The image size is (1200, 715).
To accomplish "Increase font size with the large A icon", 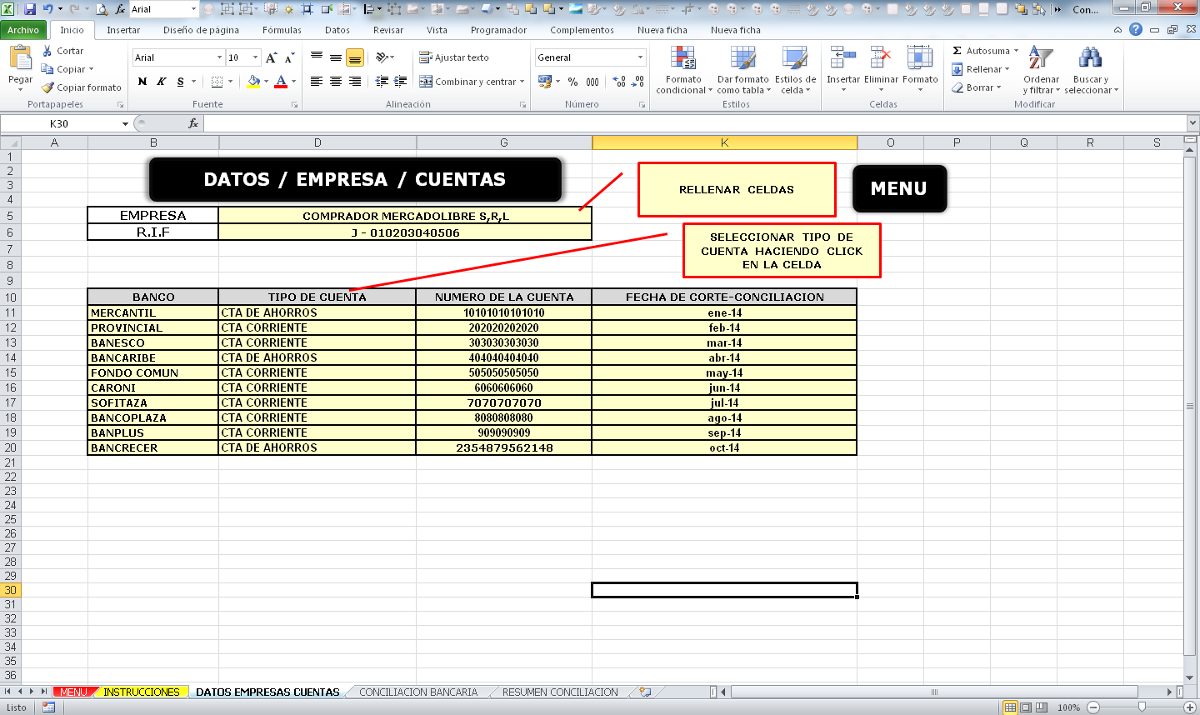I will [271, 58].
